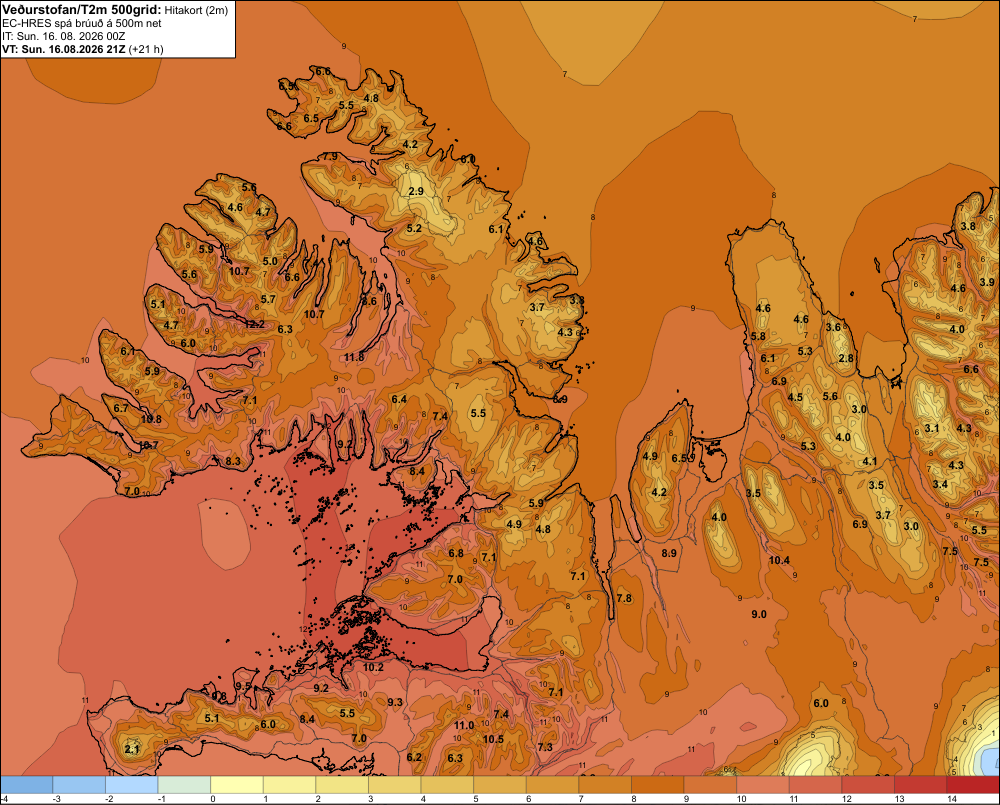Select the 9.0 temperature reading

(x=759, y=614)
